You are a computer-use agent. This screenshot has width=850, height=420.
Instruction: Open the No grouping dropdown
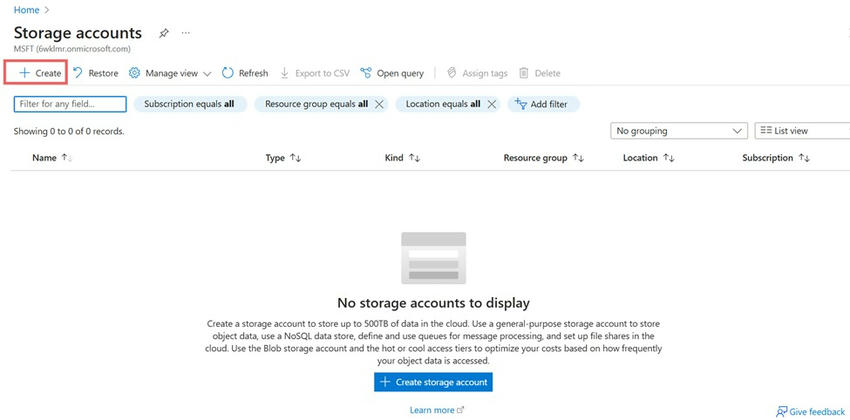click(x=679, y=131)
